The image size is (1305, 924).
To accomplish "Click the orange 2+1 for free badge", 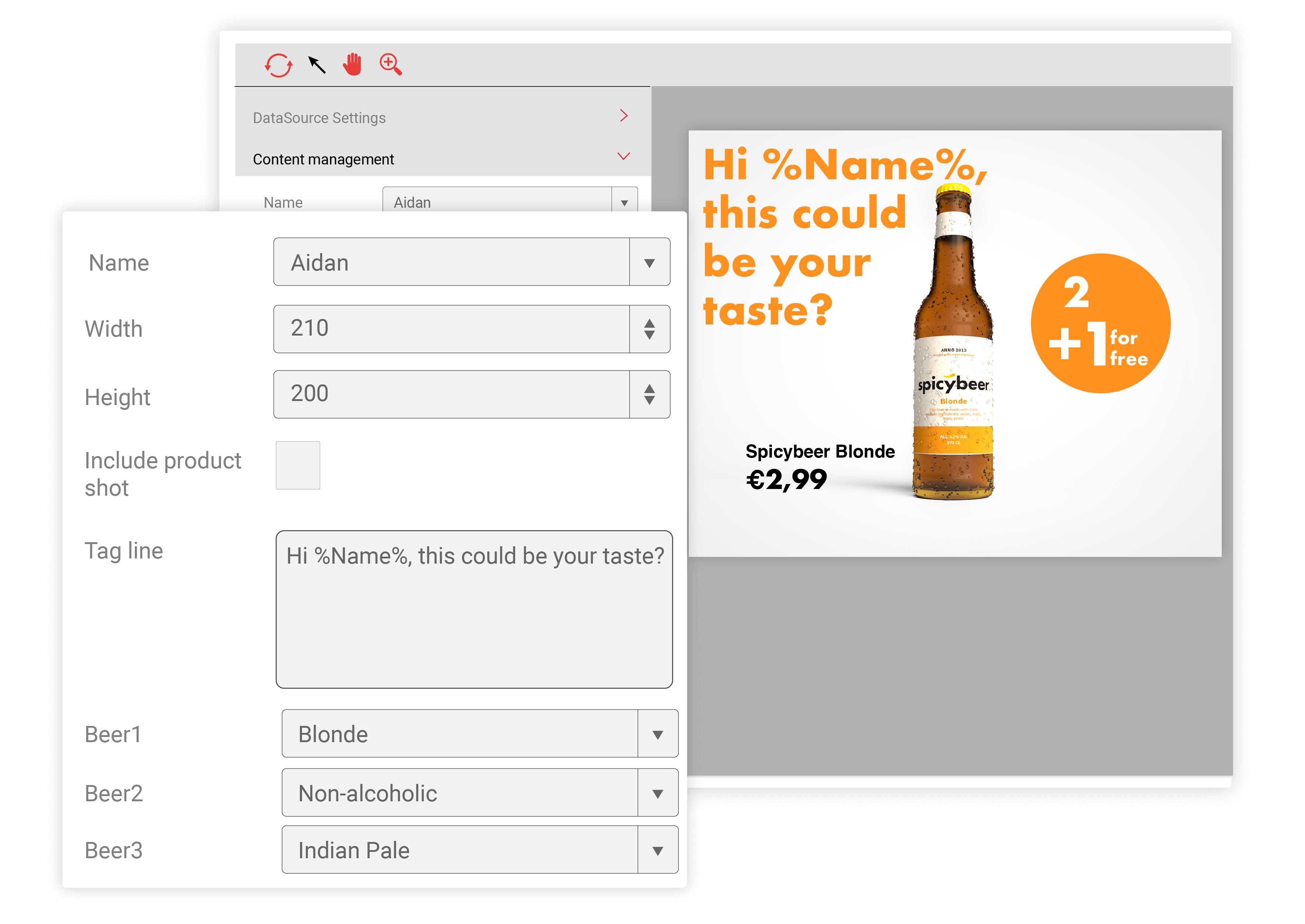I will (1100, 323).
